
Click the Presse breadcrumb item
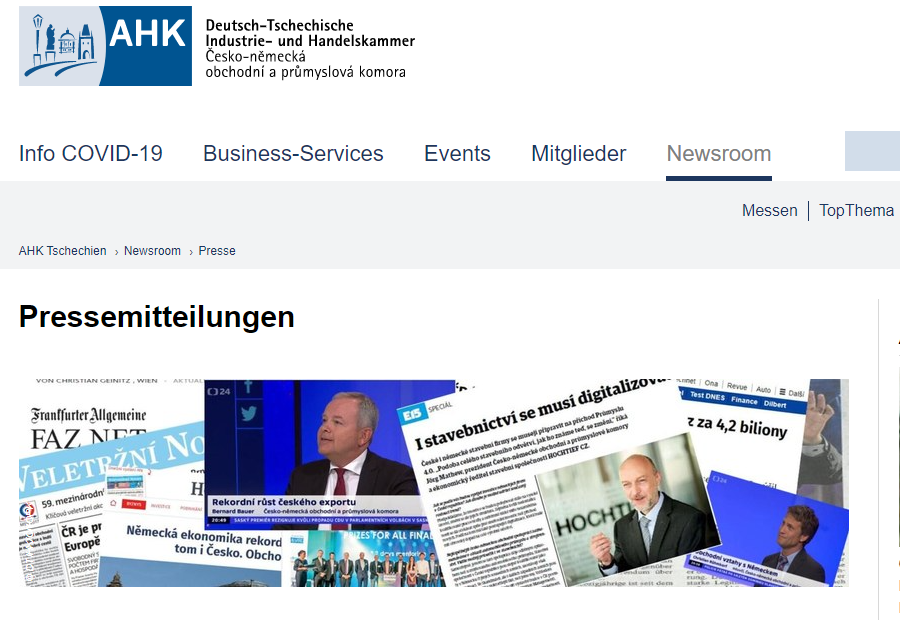tap(217, 251)
